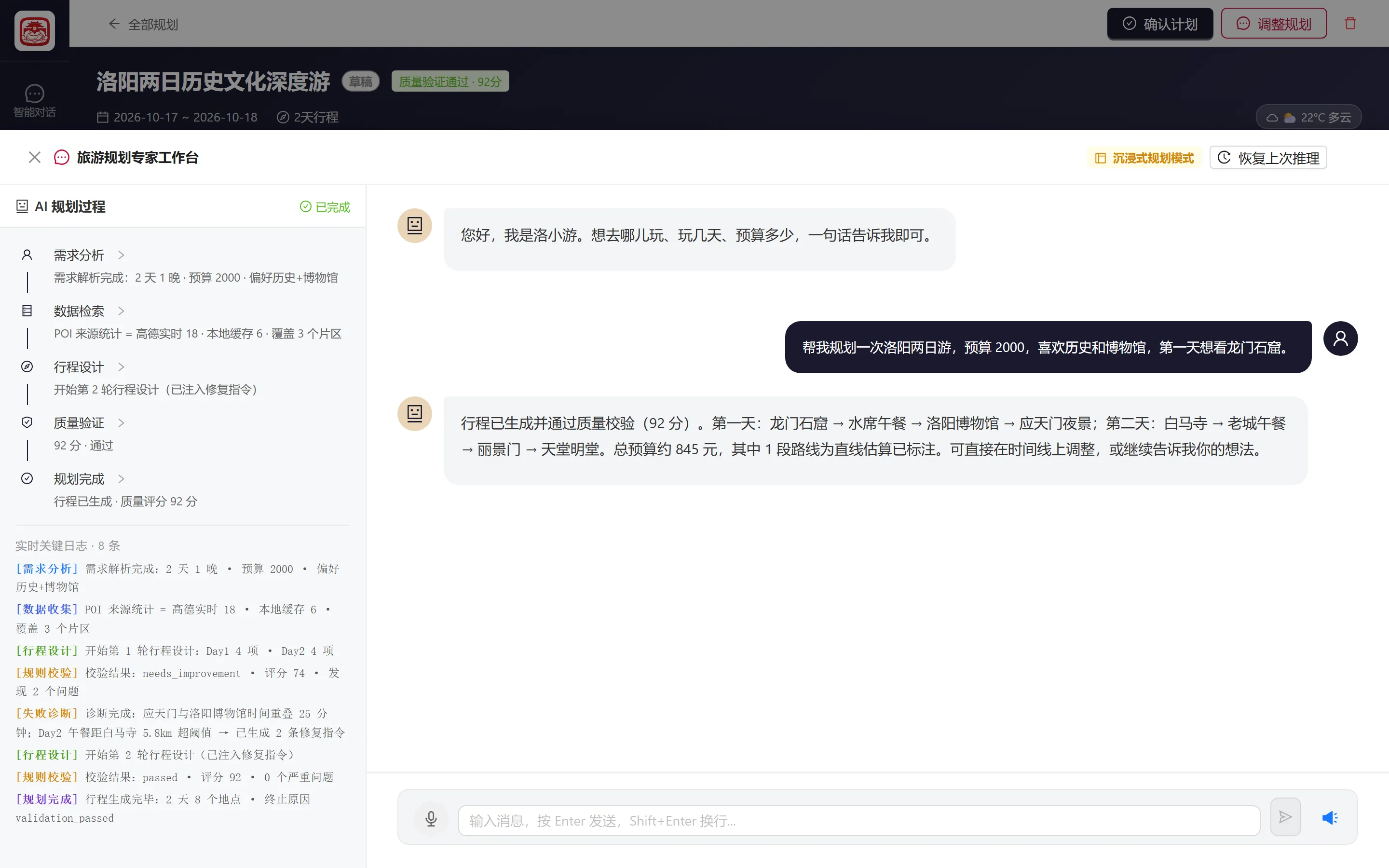This screenshot has height=868, width=1389.
Task: Click the 22°C 多云 weather chip
Action: (x=1308, y=117)
